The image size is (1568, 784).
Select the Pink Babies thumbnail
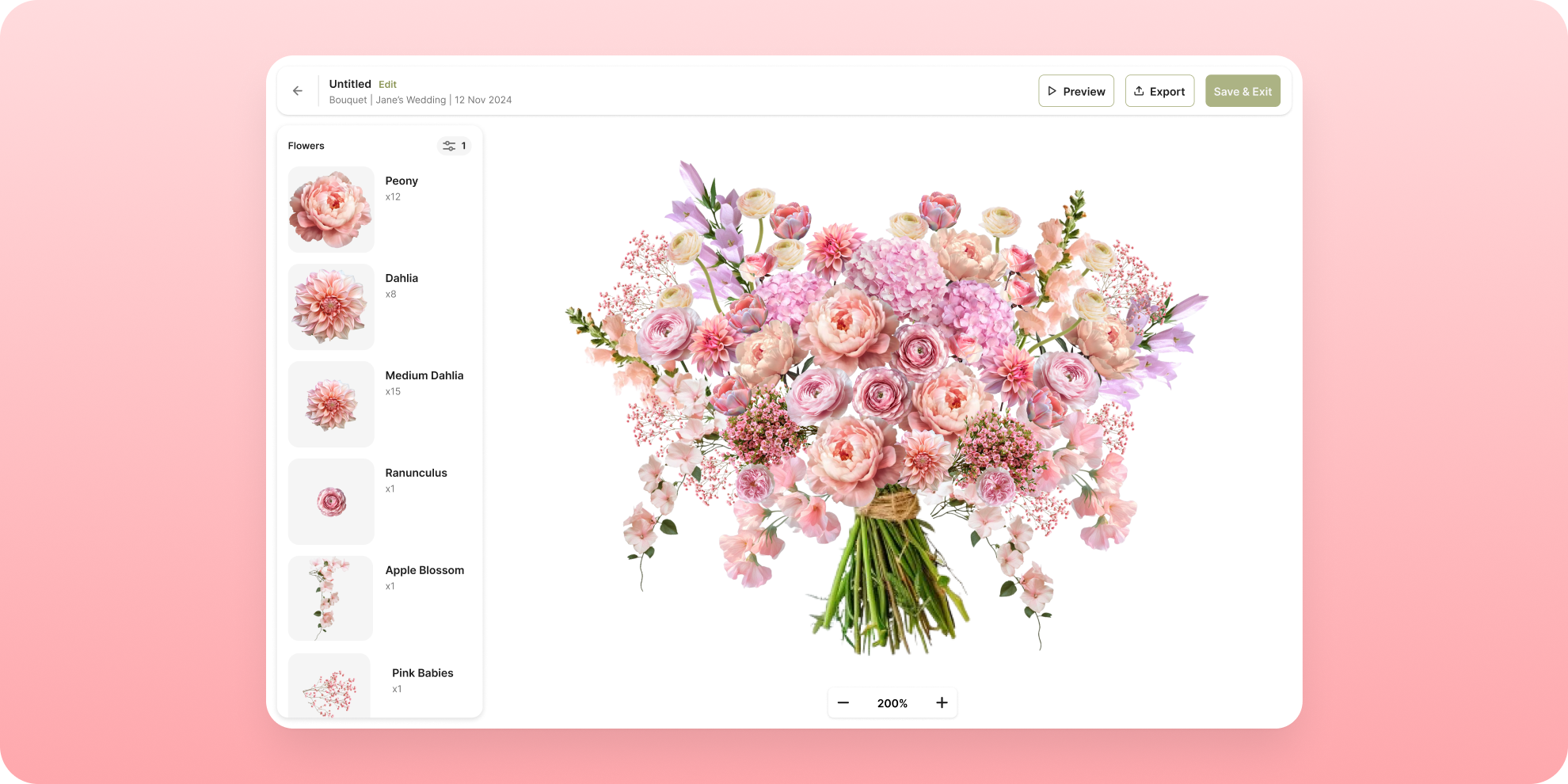pyautogui.click(x=329, y=686)
